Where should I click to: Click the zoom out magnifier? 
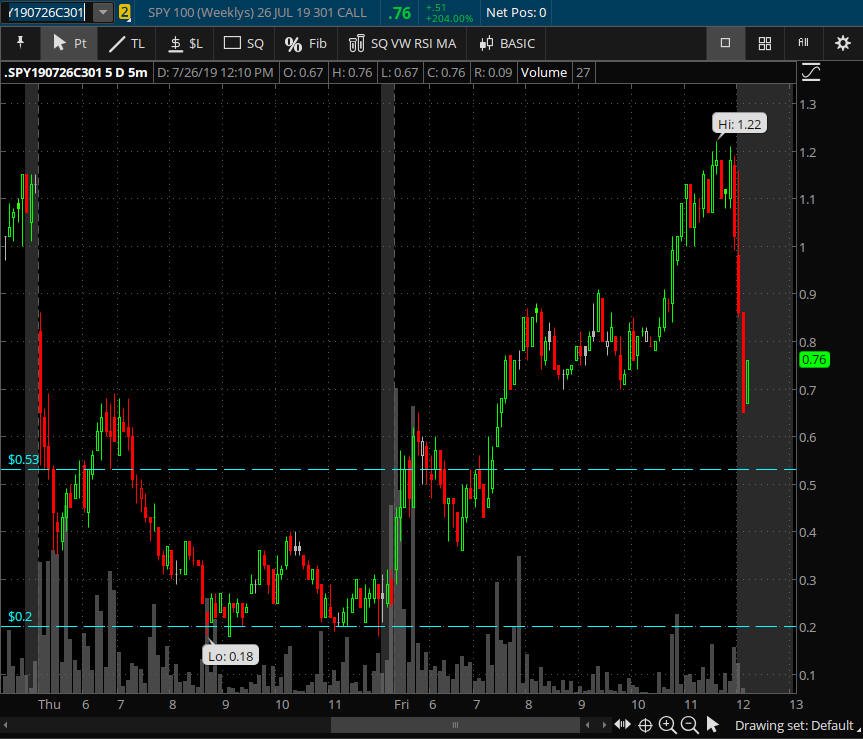(x=690, y=725)
